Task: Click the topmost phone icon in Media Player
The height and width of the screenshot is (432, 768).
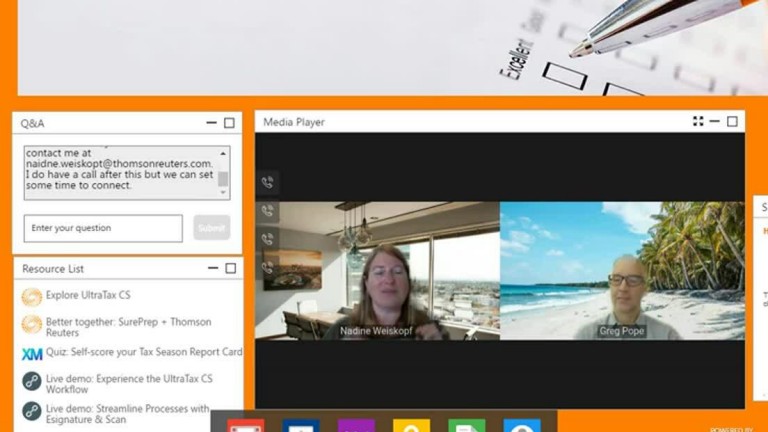Action: [x=267, y=183]
